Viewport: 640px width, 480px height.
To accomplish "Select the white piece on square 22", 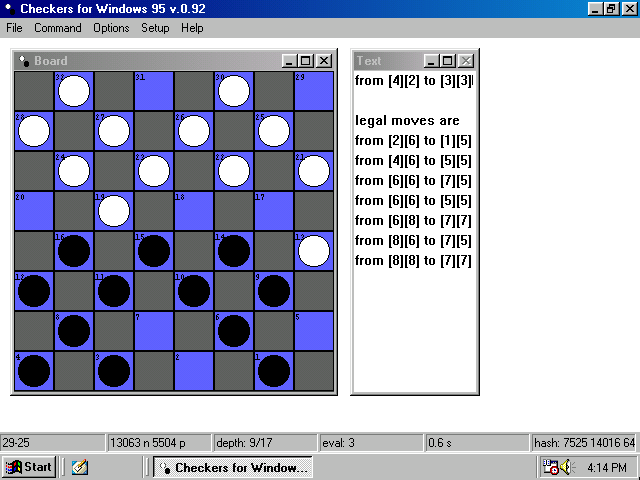I will pyautogui.click(x=234, y=171).
